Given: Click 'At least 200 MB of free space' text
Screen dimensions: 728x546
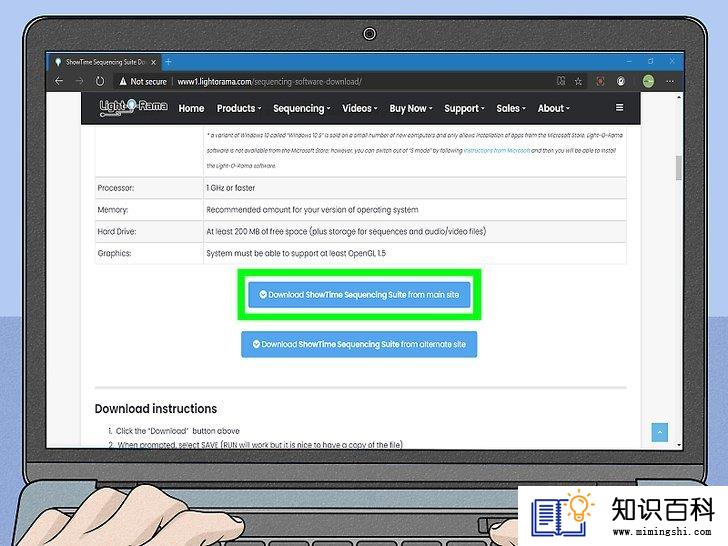Looking at the screenshot, I should pyautogui.click(x=257, y=232).
